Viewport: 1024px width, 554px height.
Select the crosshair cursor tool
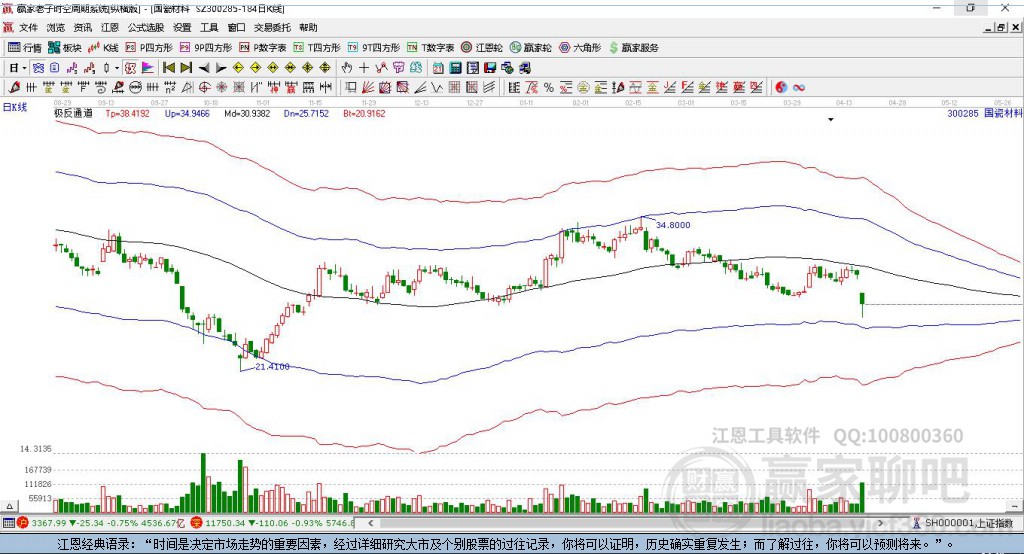[x=364, y=67]
